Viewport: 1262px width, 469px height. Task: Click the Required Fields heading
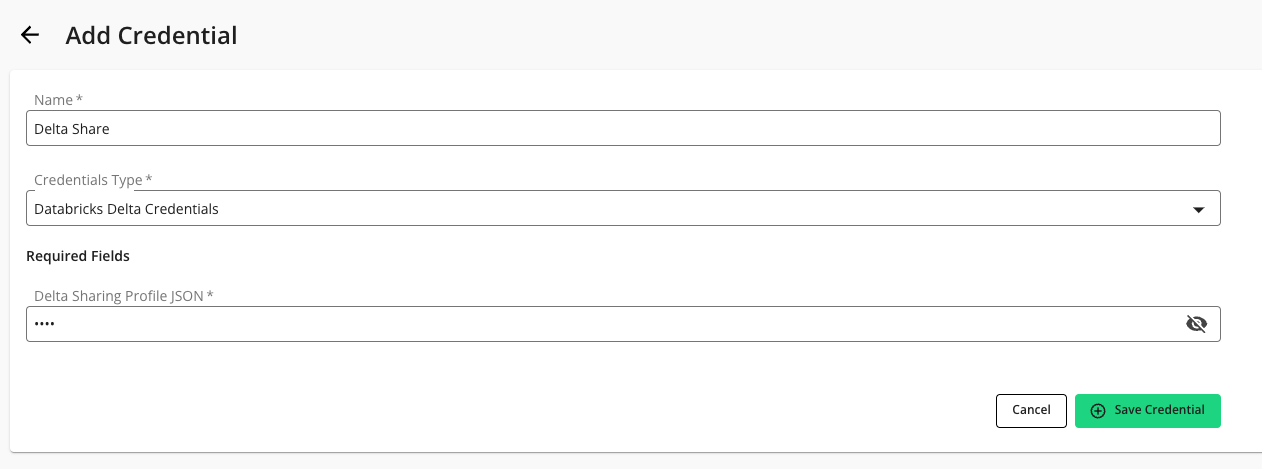click(x=78, y=256)
